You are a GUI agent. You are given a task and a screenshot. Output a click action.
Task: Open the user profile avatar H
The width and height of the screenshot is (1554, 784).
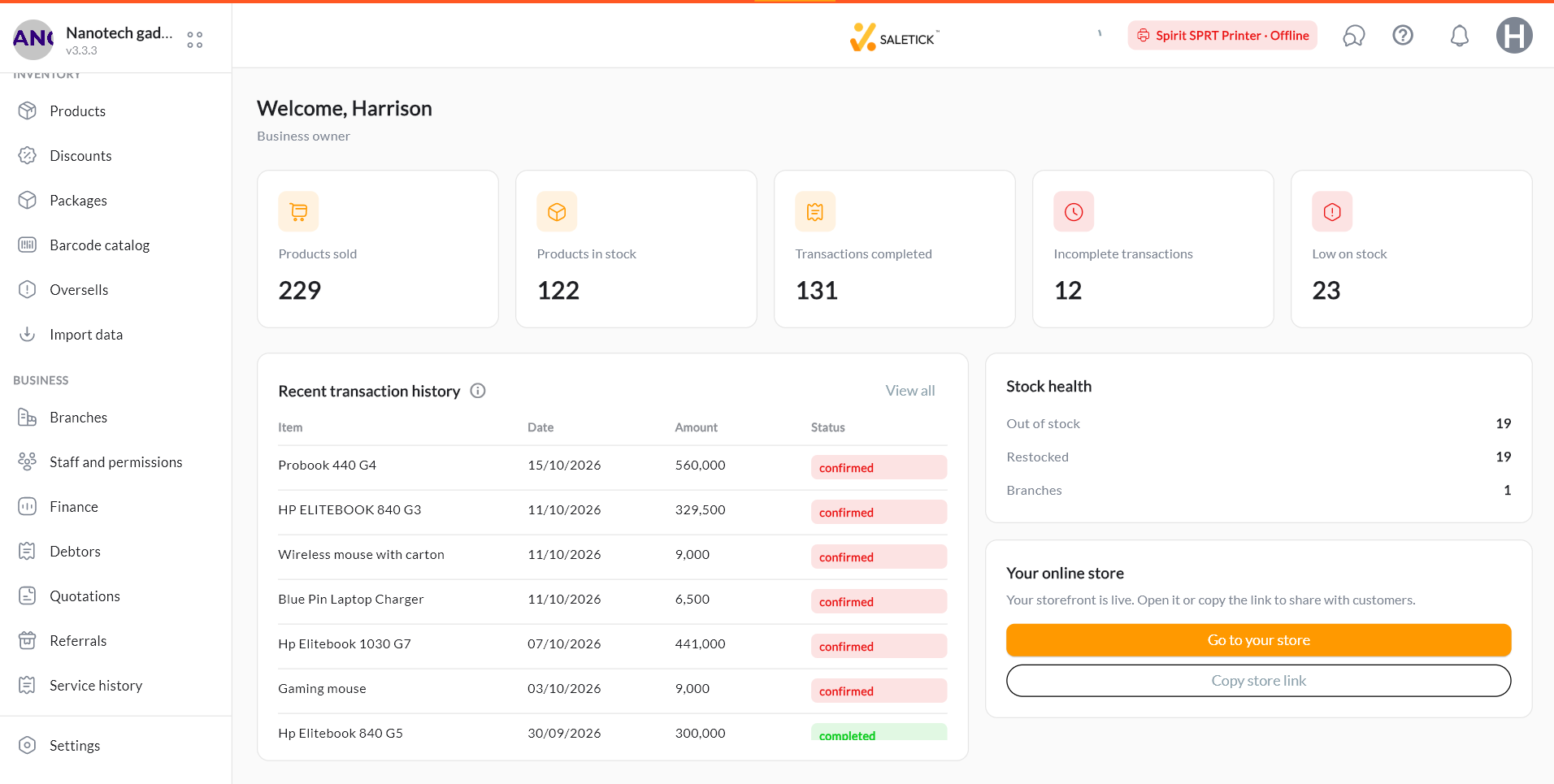point(1514,36)
